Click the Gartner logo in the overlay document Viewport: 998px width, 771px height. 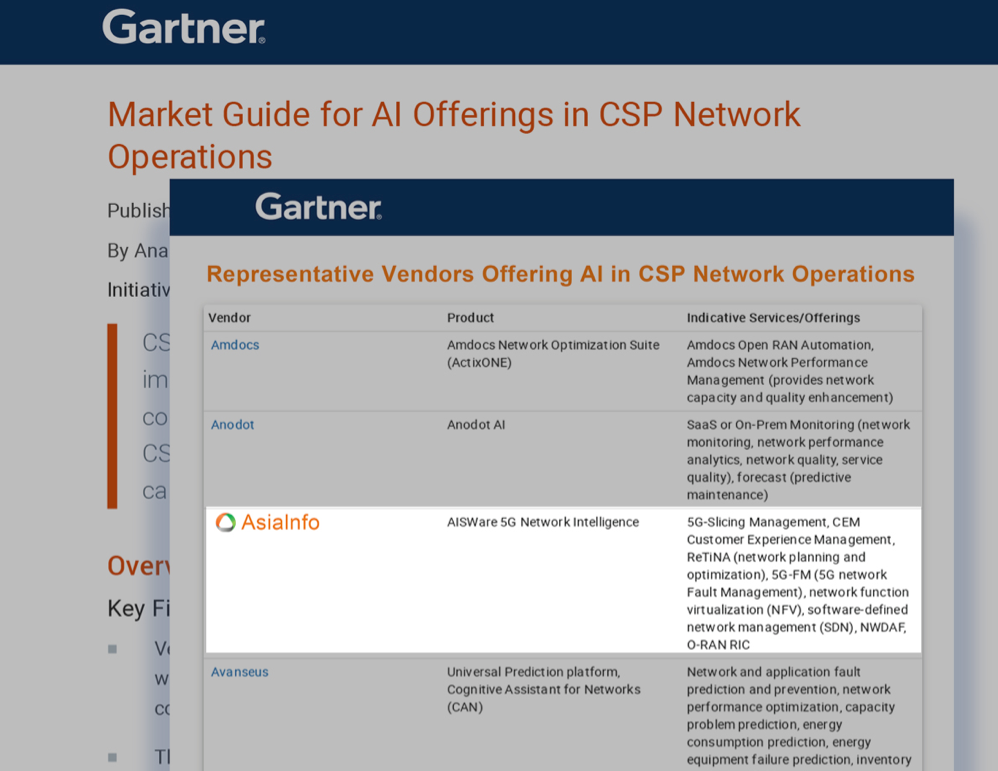(x=318, y=207)
